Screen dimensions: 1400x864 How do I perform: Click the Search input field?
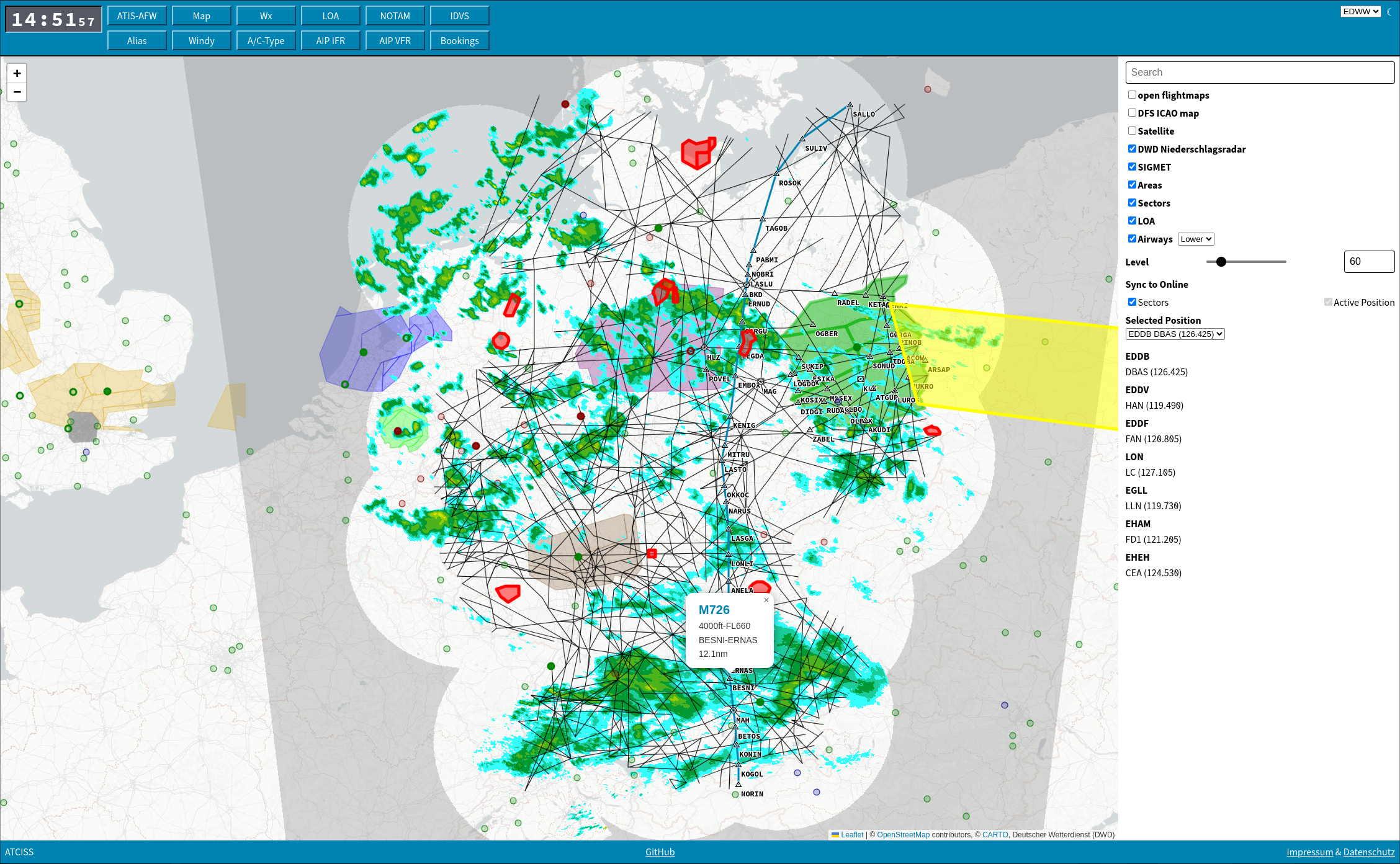[1259, 73]
